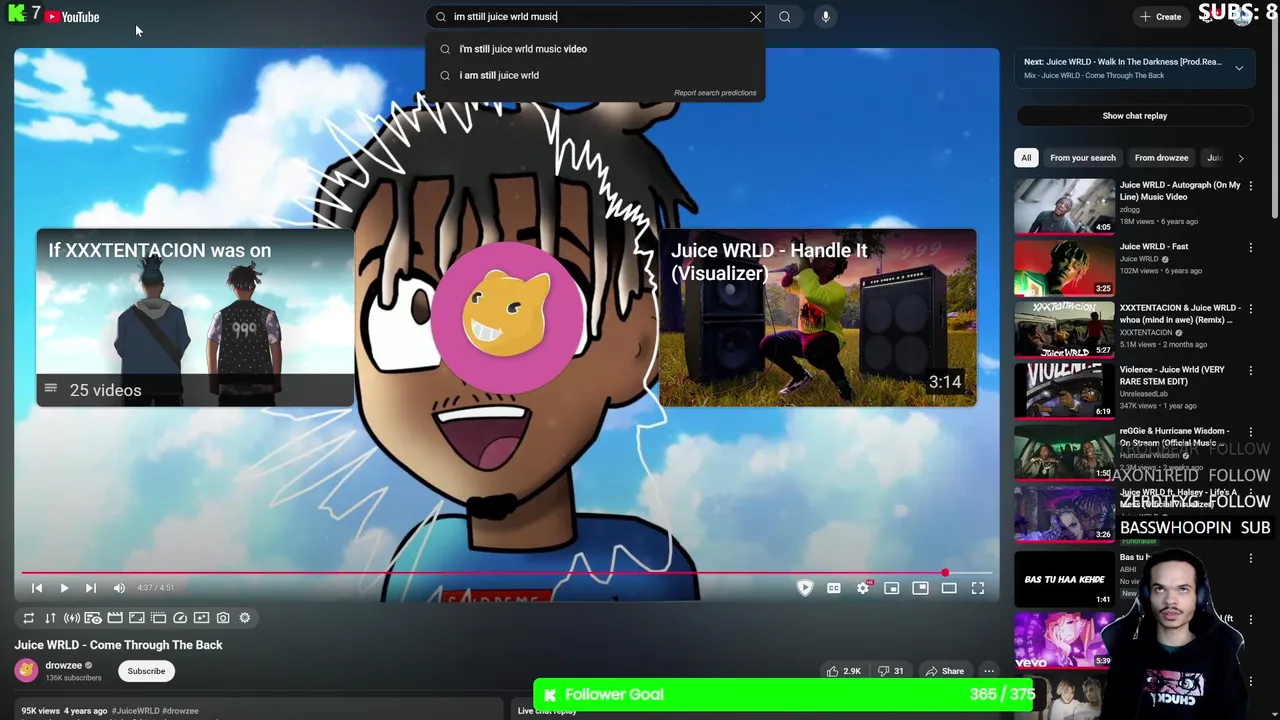1280x720 pixels.
Task: Share the video
Action: coord(944,671)
